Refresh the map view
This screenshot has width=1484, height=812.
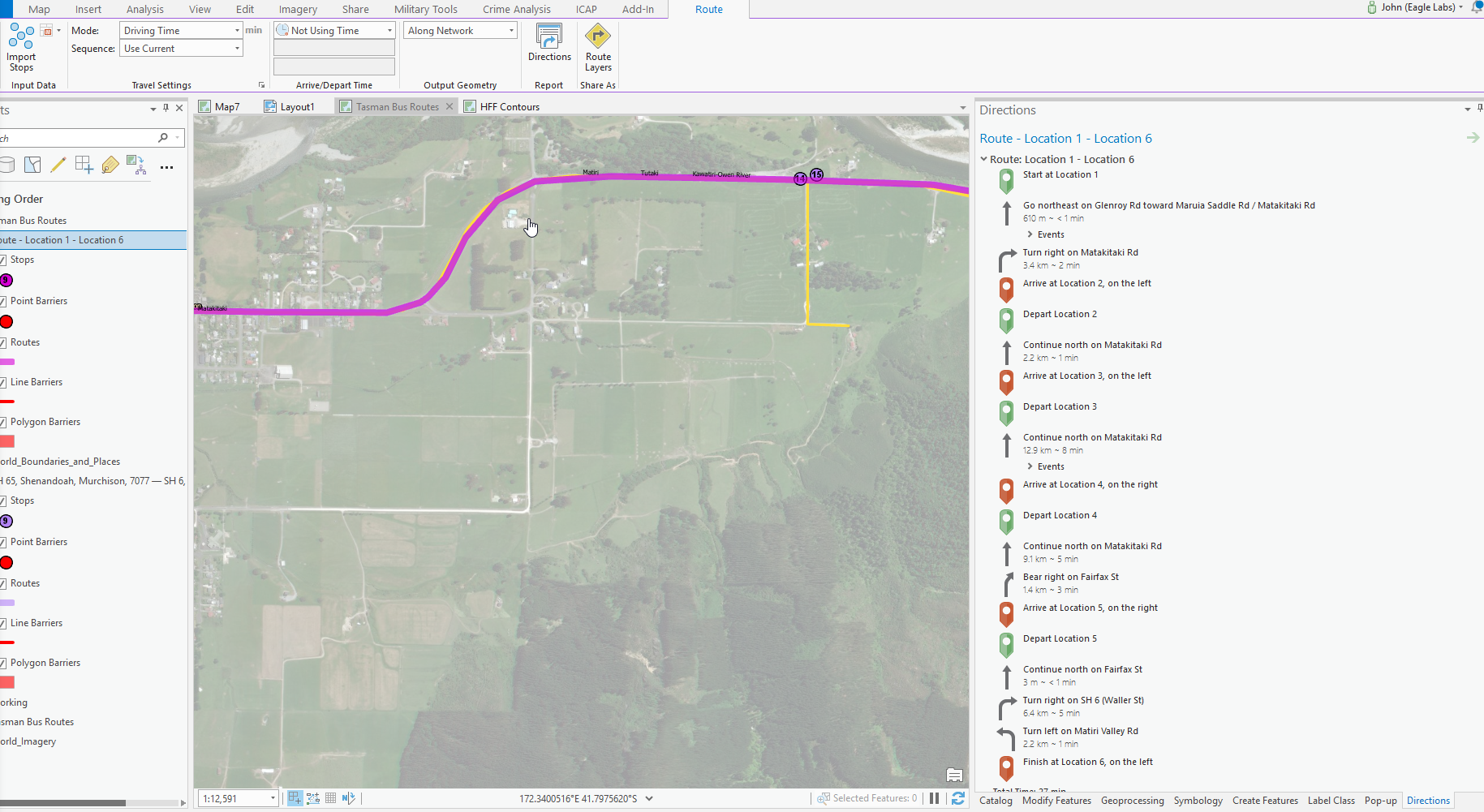[958, 798]
